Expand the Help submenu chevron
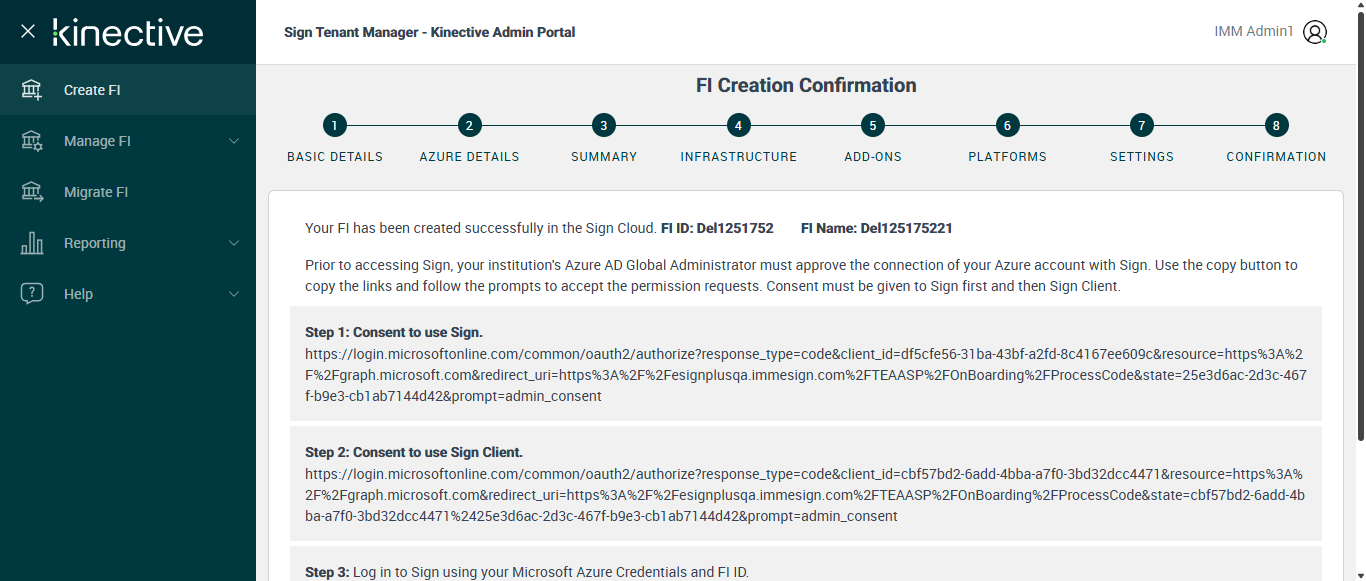The height and width of the screenshot is (581, 1366). 234,294
